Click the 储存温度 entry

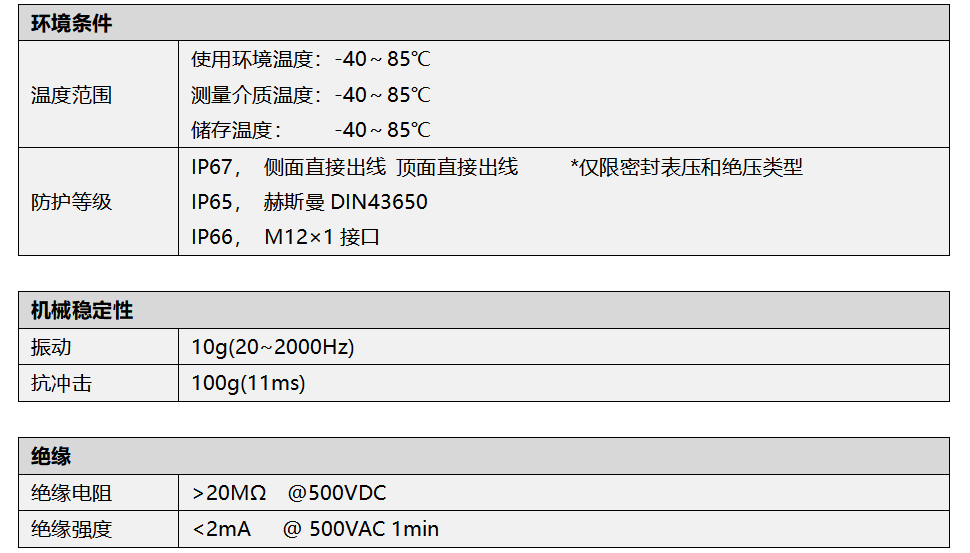point(311,130)
